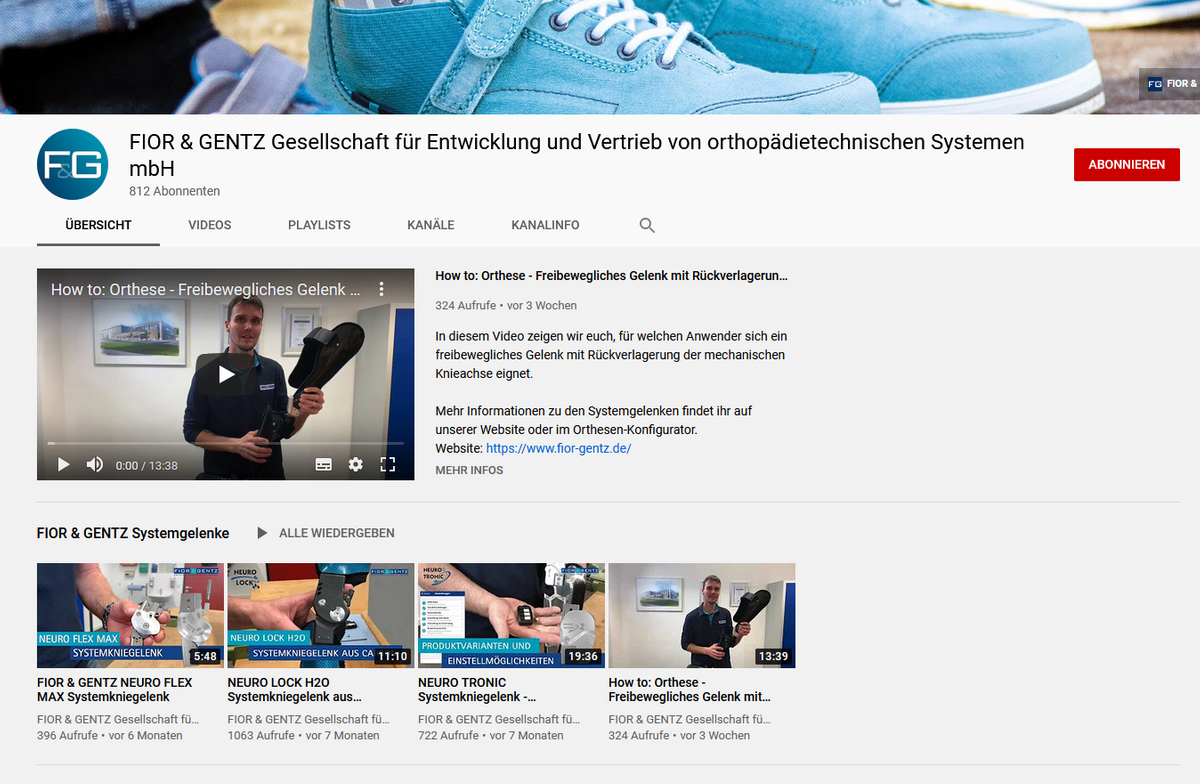Open the 13:39 How to Orthese thumbnail
The image size is (1200, 784).
point(702,615)
